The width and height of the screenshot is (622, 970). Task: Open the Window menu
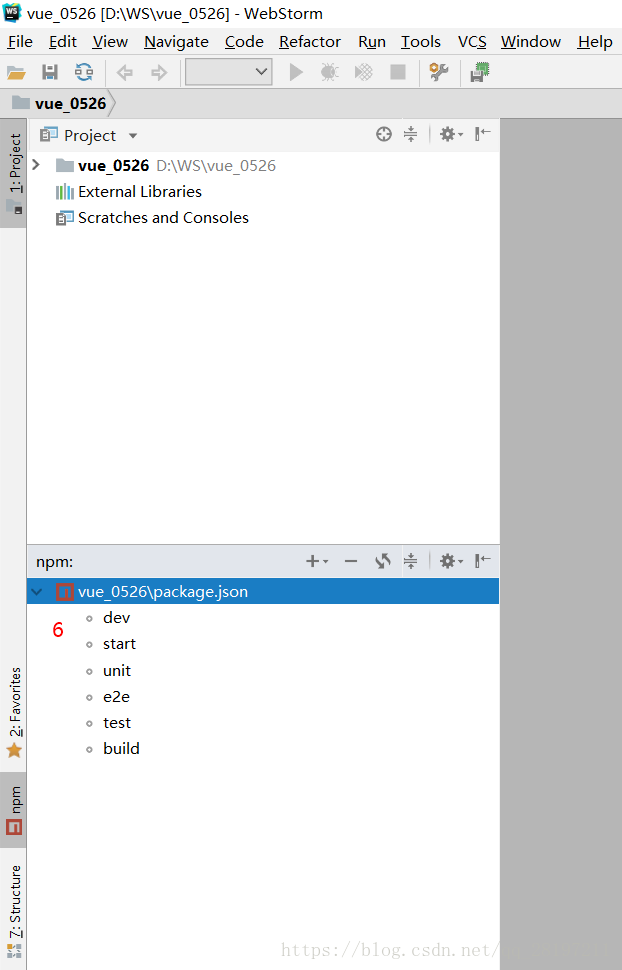click(530, 41)
